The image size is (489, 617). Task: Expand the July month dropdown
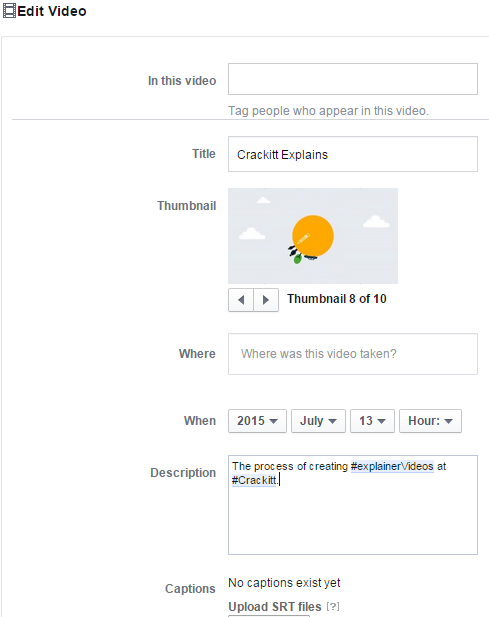pyautogui.click(x=318, y=421)
